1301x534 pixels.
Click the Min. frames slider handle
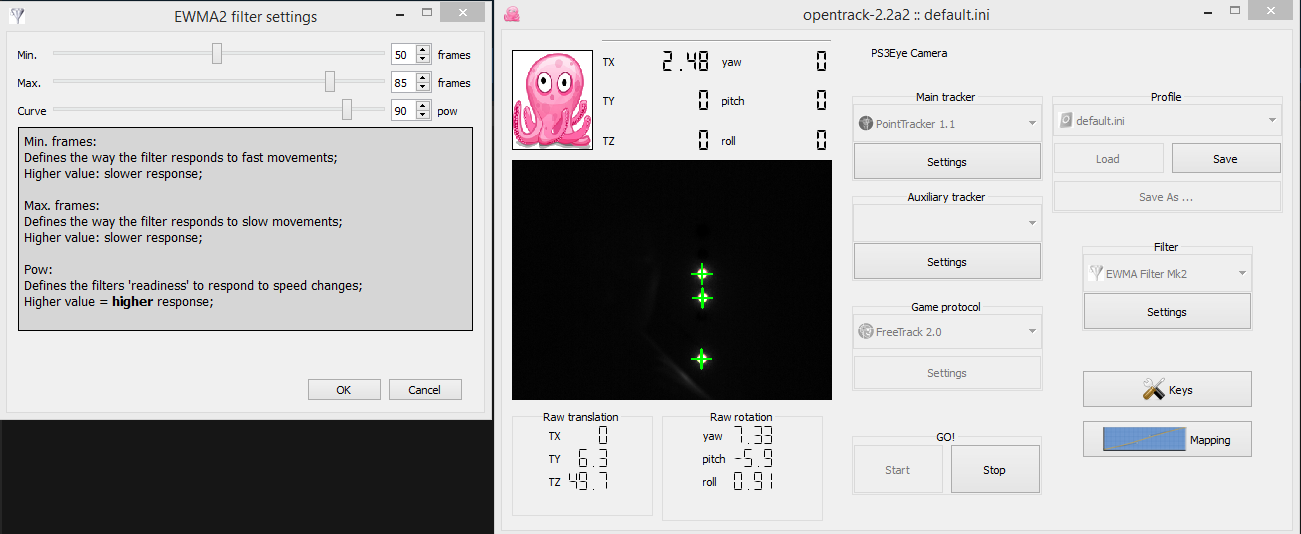[x=217, y=54]
